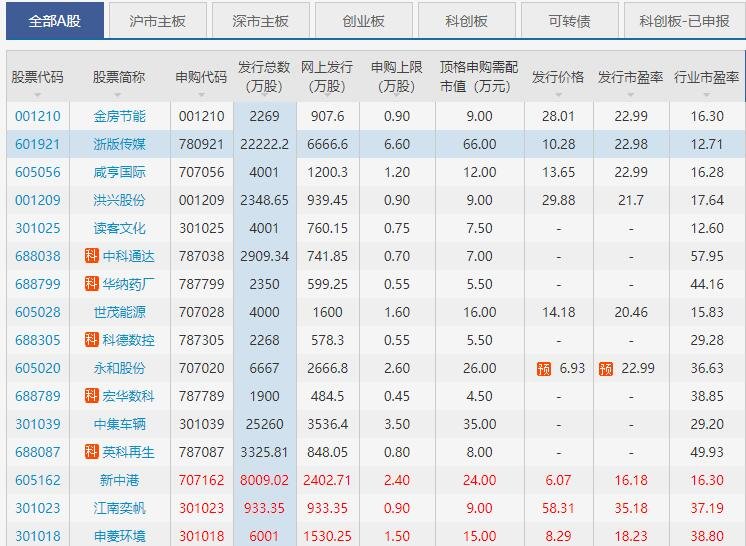Open the 中科通达 stock name link
Image resolution: width=746 pixels, height=546 pixels.
(128, 256)
